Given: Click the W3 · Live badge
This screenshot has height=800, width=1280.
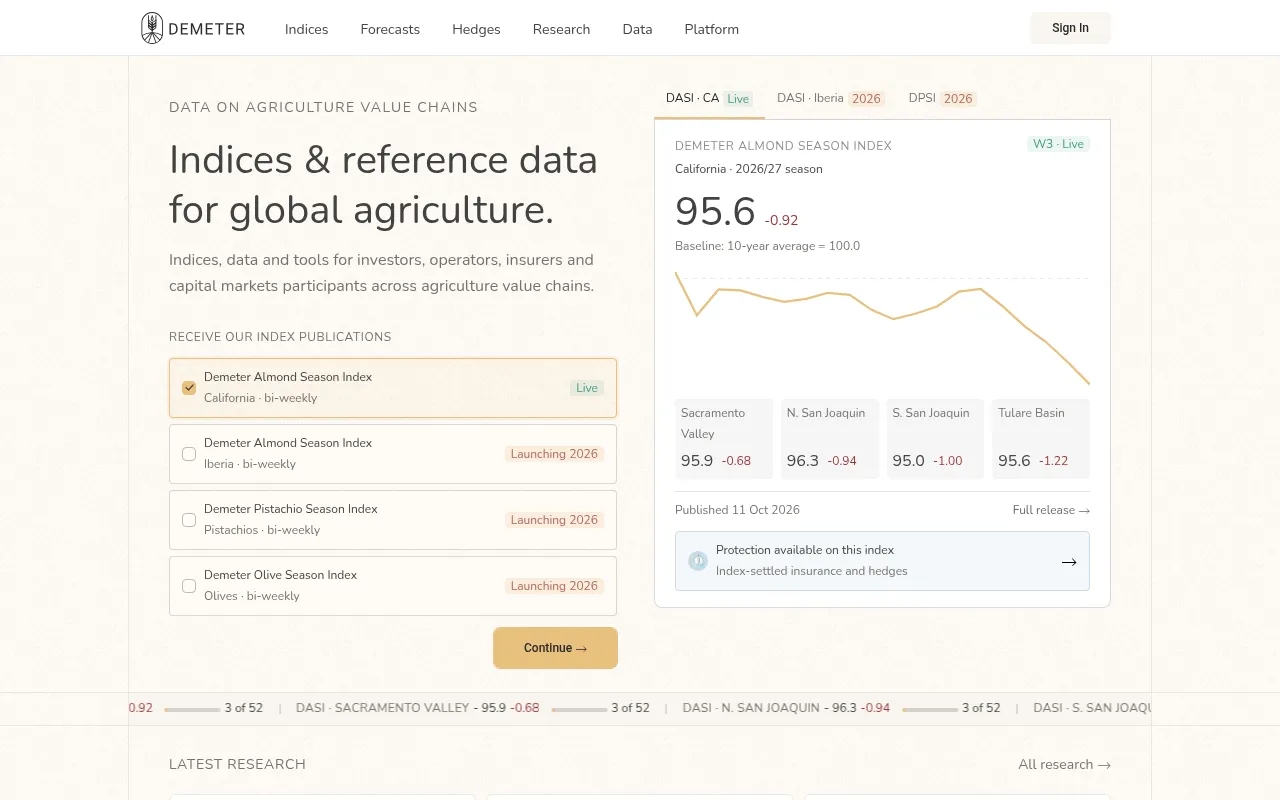Looking at the screenshot, I should pos(1058,144).
